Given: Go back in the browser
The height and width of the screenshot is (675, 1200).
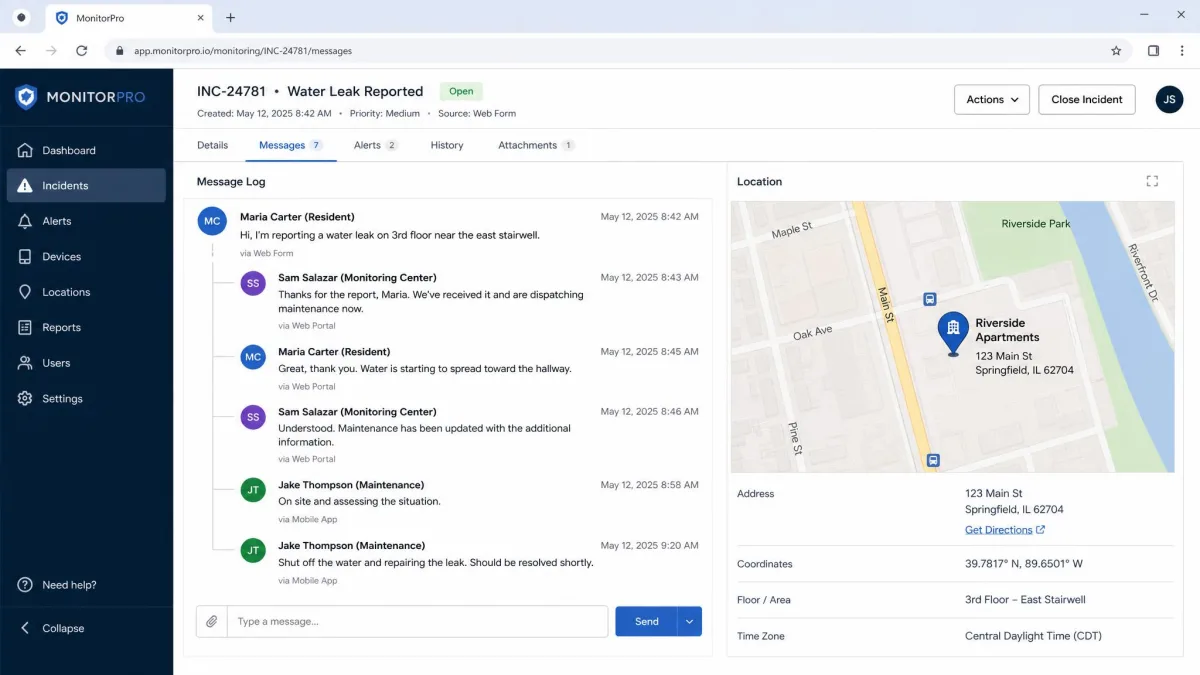Looking at the screenshot, I should (20, 50).
